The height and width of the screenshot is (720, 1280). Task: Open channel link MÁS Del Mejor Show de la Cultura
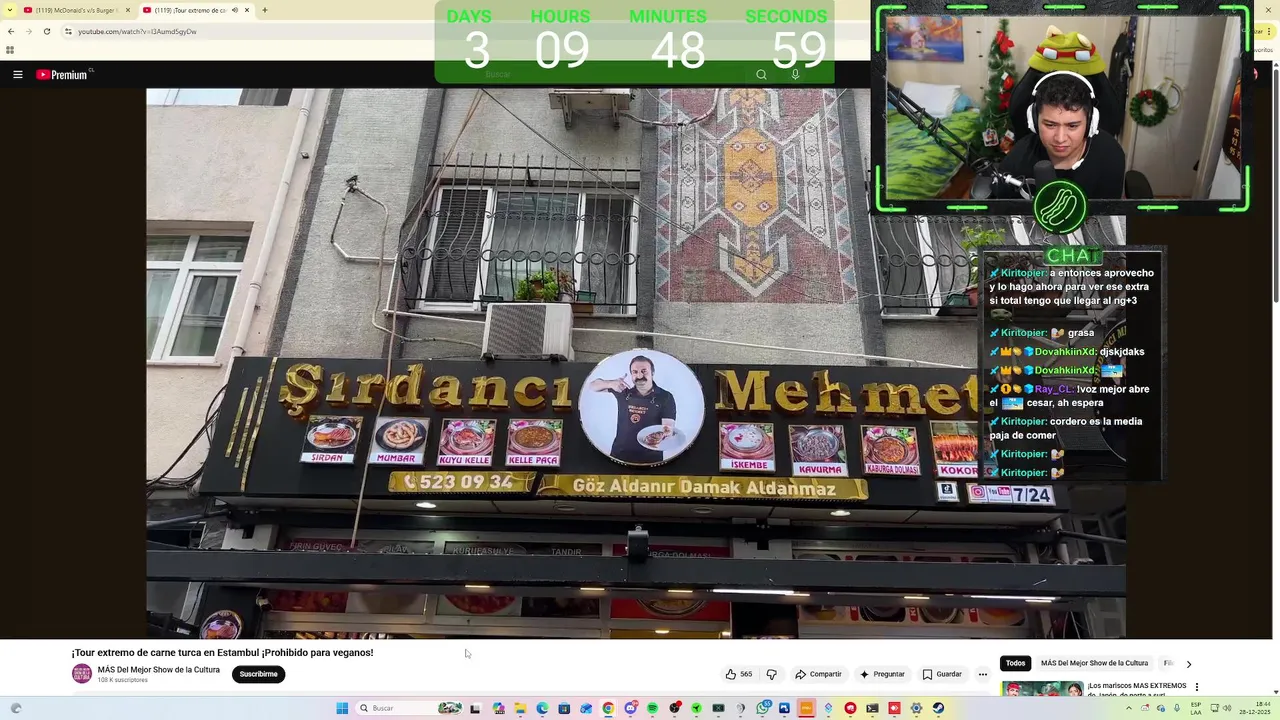[x=158, y=670]
